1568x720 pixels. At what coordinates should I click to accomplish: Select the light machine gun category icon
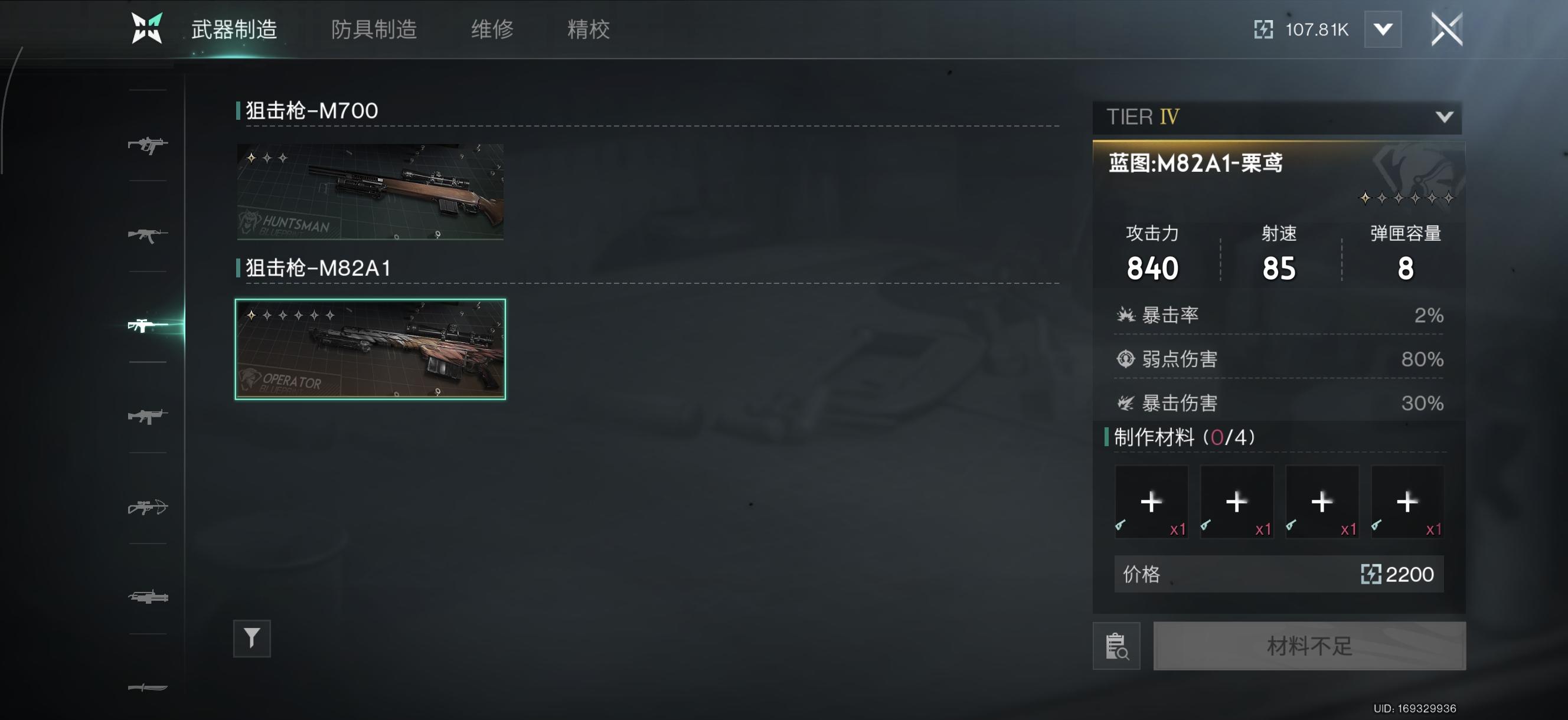coord(148,415)
